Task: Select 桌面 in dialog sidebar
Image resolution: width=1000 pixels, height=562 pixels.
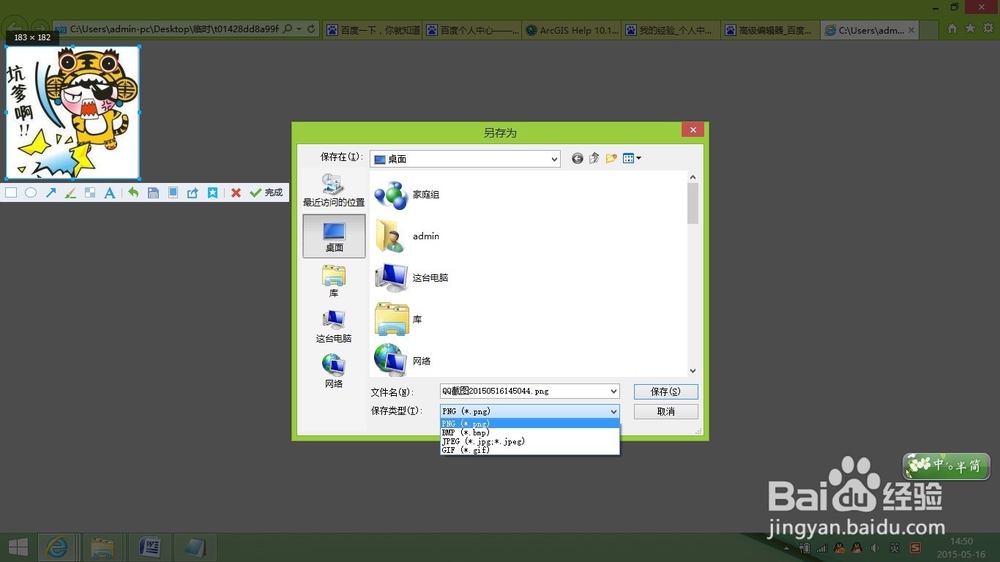Action: pos(334,236)
